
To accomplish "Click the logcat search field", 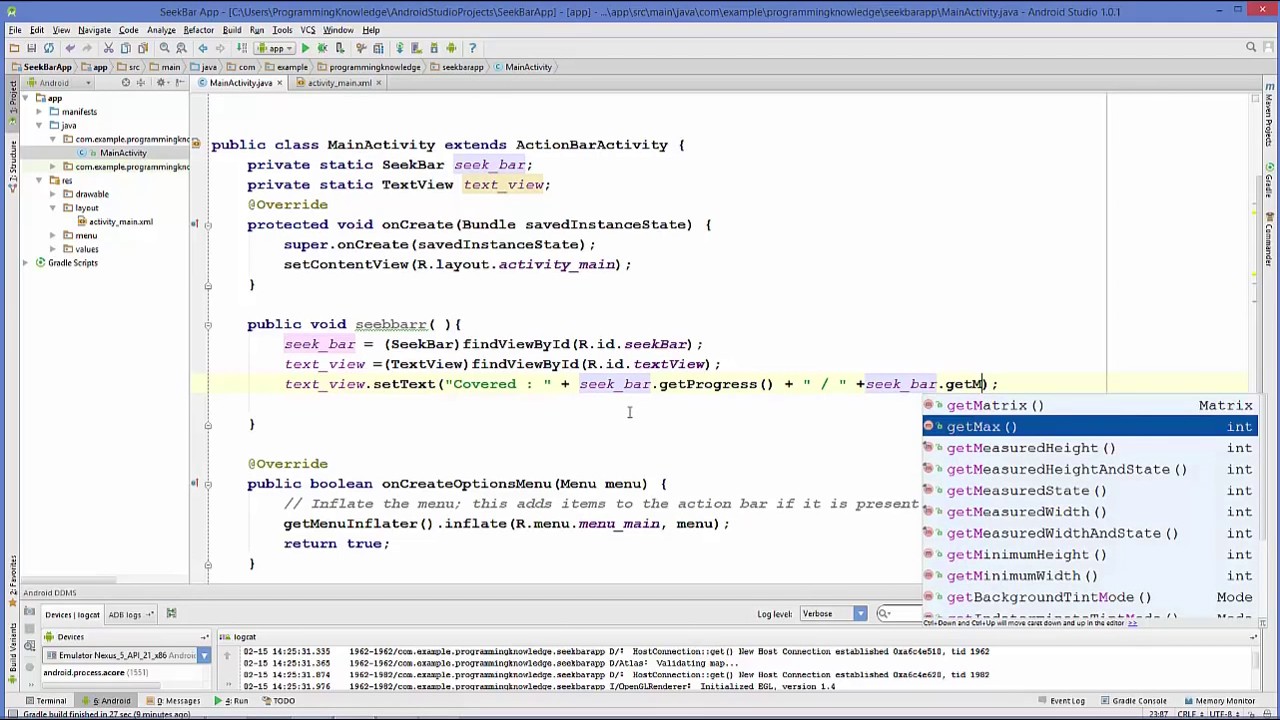I will click(x=900, y=614).
